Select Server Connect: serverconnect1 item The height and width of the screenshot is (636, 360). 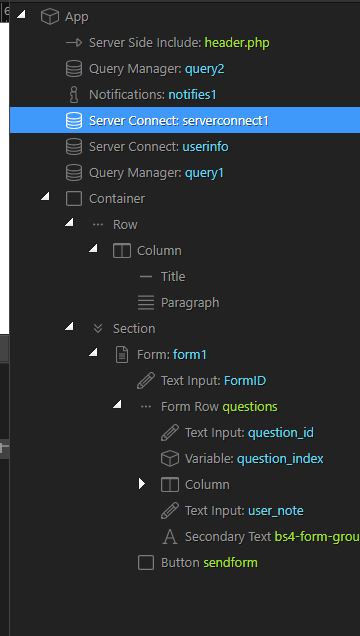click(x=185, y=120)
